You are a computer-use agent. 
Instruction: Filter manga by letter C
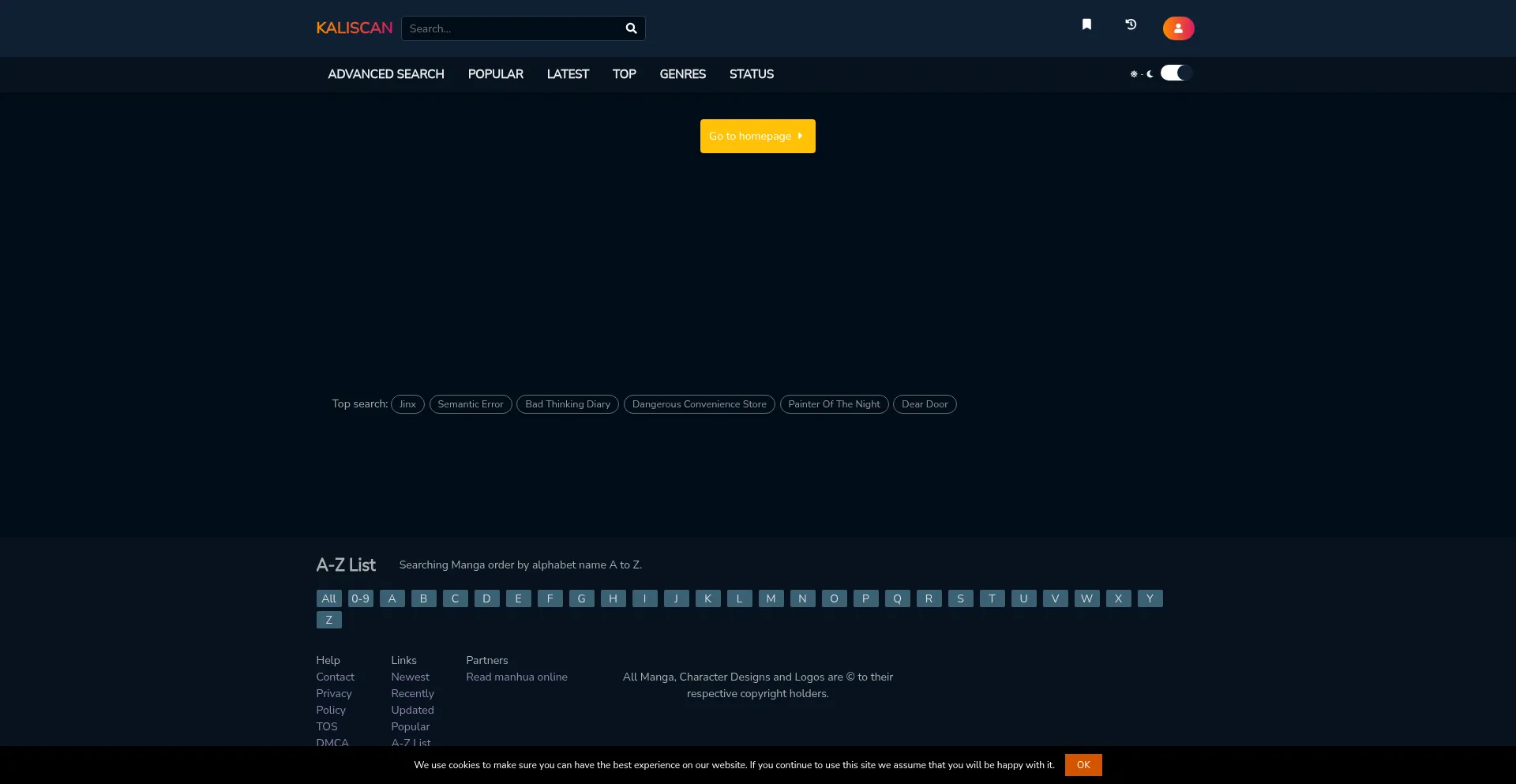click(x=456, y=598)
